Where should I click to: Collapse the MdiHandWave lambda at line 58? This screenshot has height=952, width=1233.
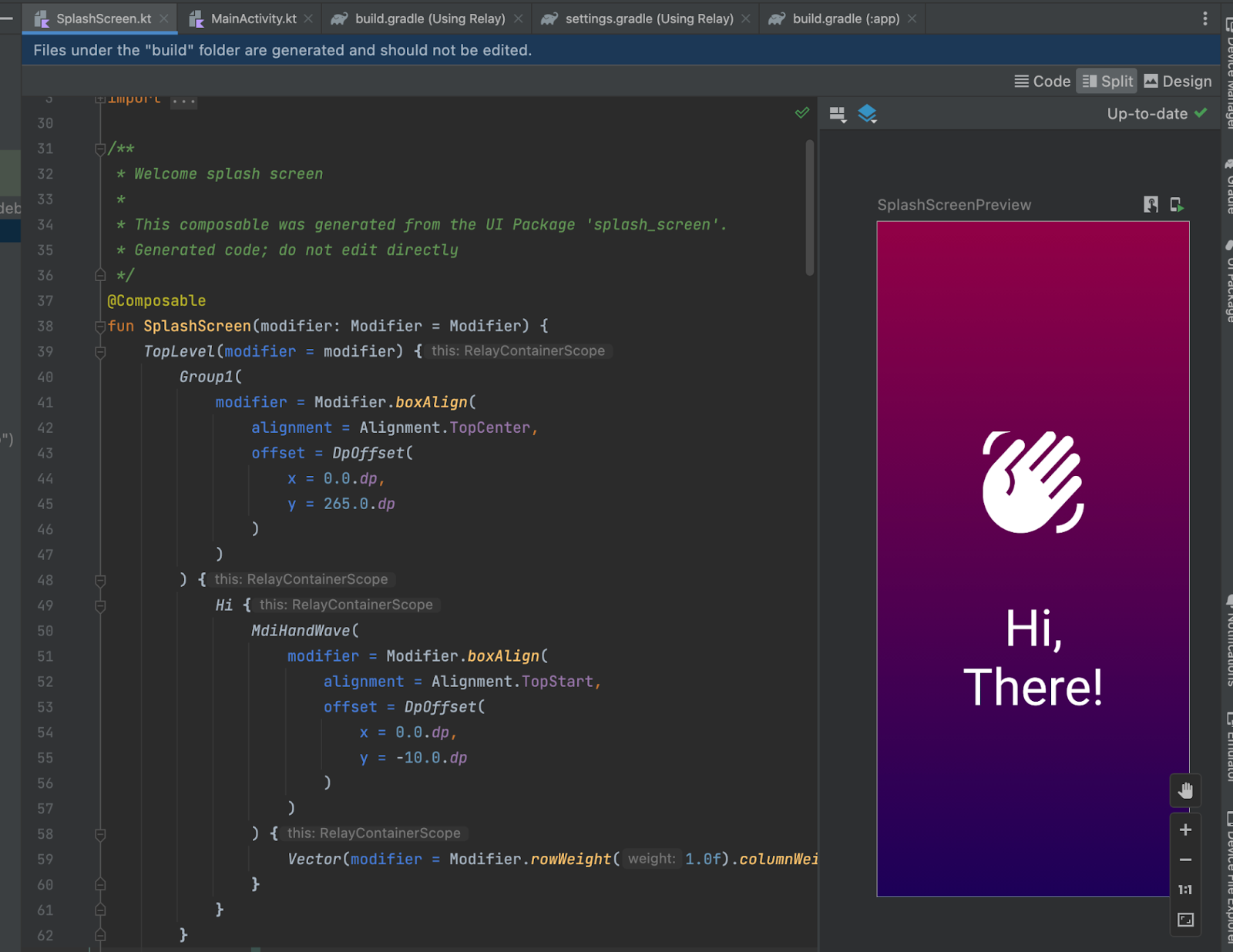[x=100, y=834]
